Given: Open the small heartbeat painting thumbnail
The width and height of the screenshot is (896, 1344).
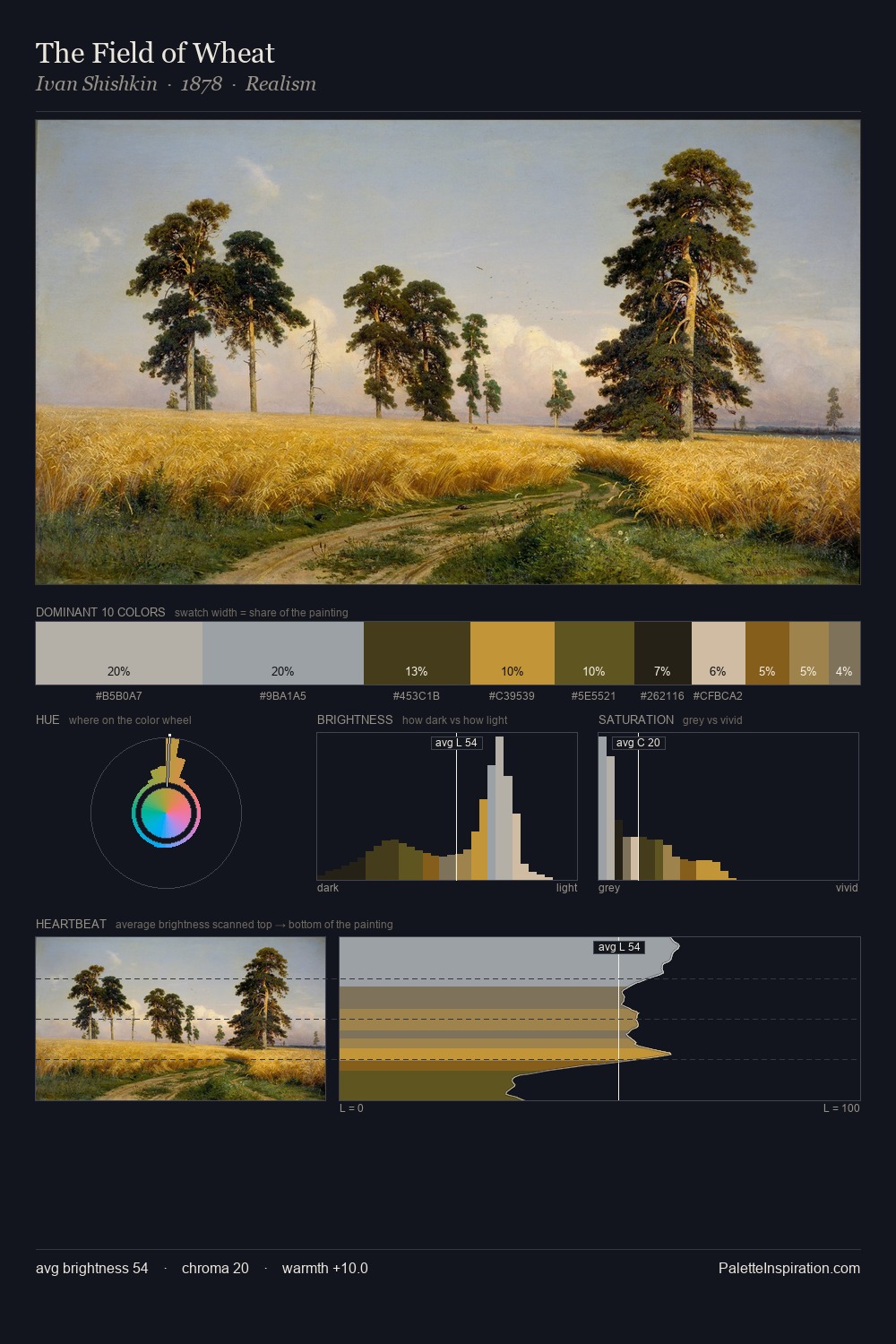Looking at the screenshot, I should point(180,1019).
